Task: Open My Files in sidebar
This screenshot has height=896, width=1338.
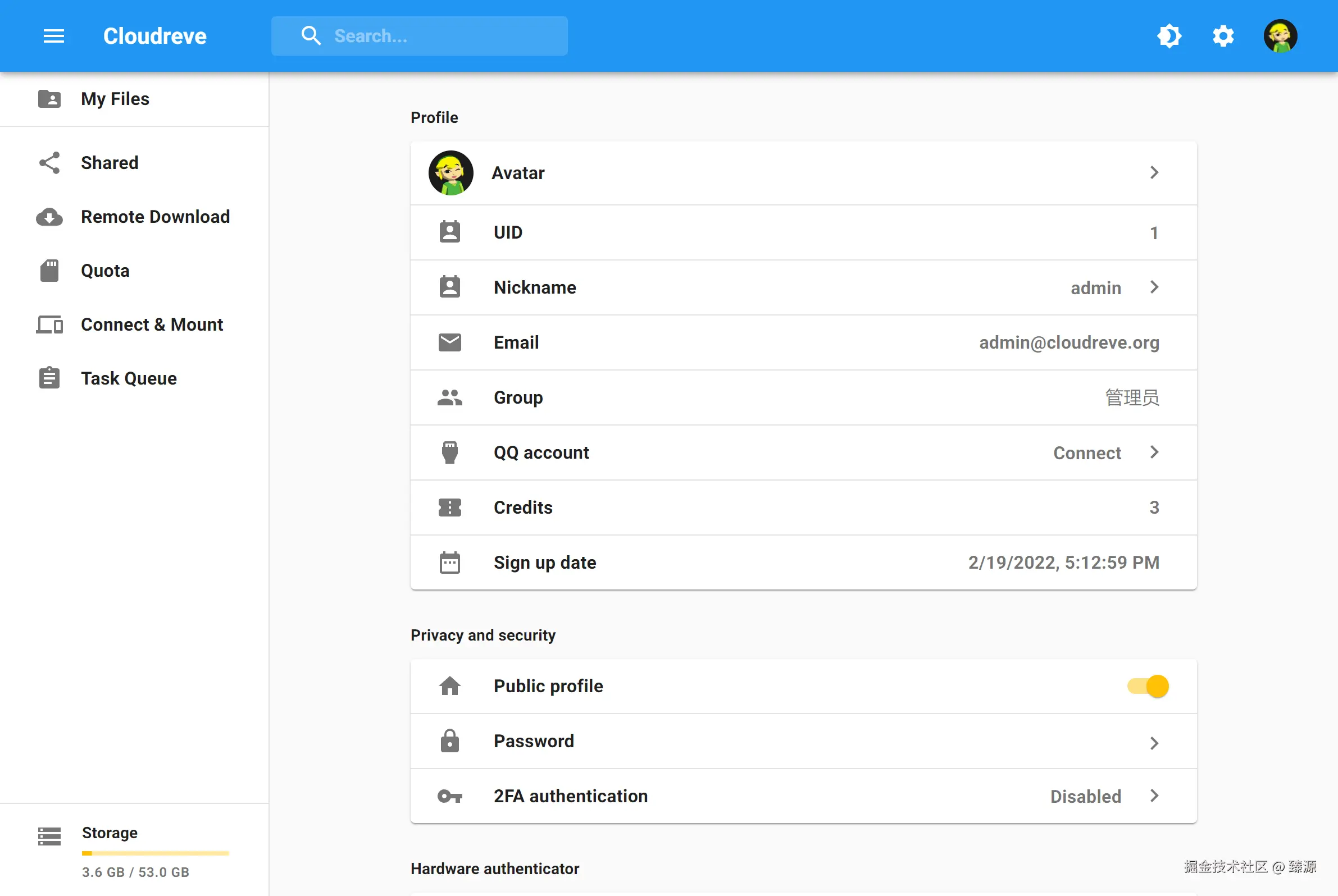Action: tap(134, 99)
